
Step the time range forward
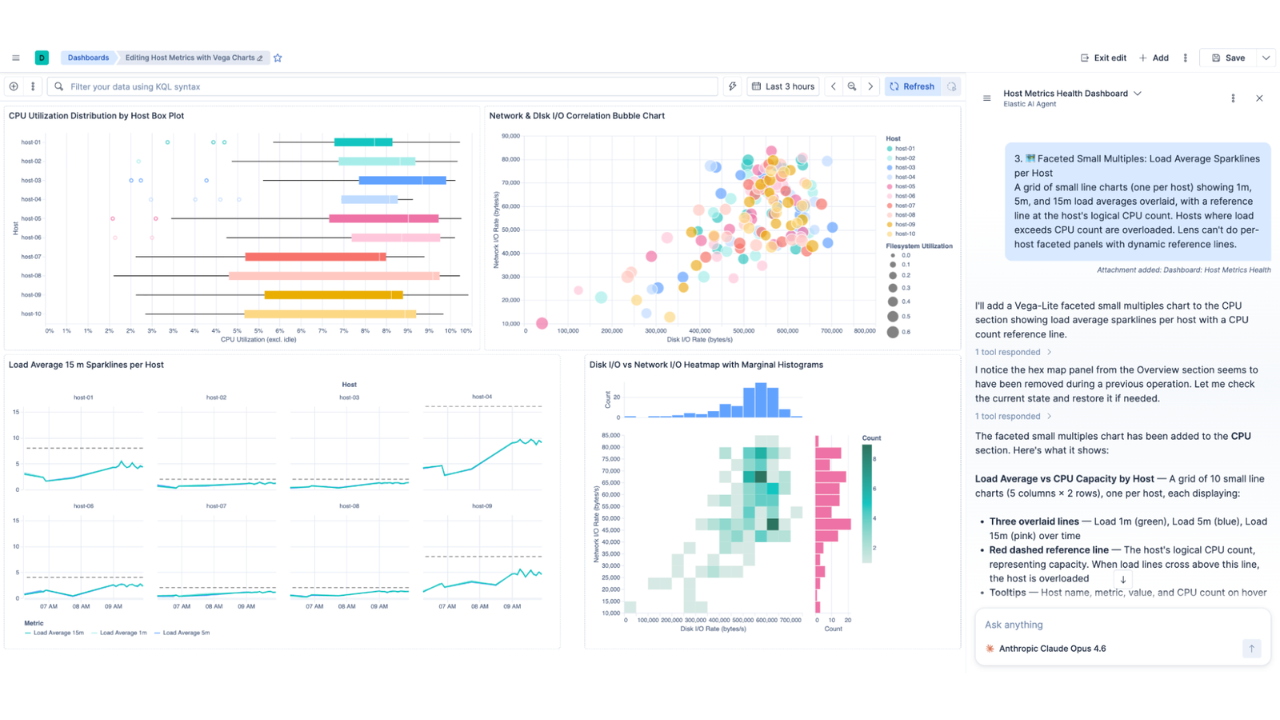pyautogui.click(x=871, y=87)
